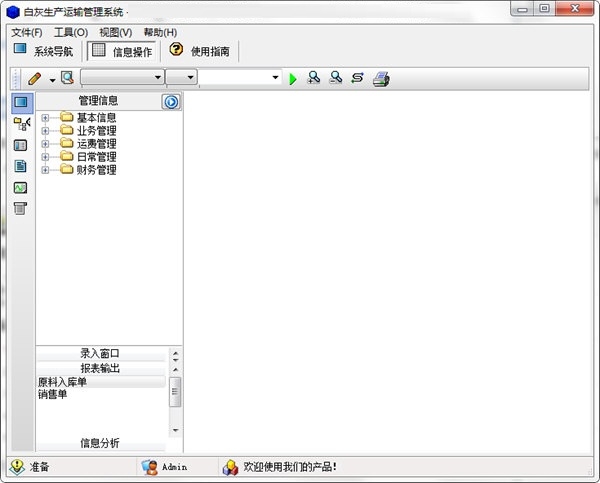This screenshot has width=600, height=483.
Task: Select the document page icon in sidebar
Action: tap(20, 166)
